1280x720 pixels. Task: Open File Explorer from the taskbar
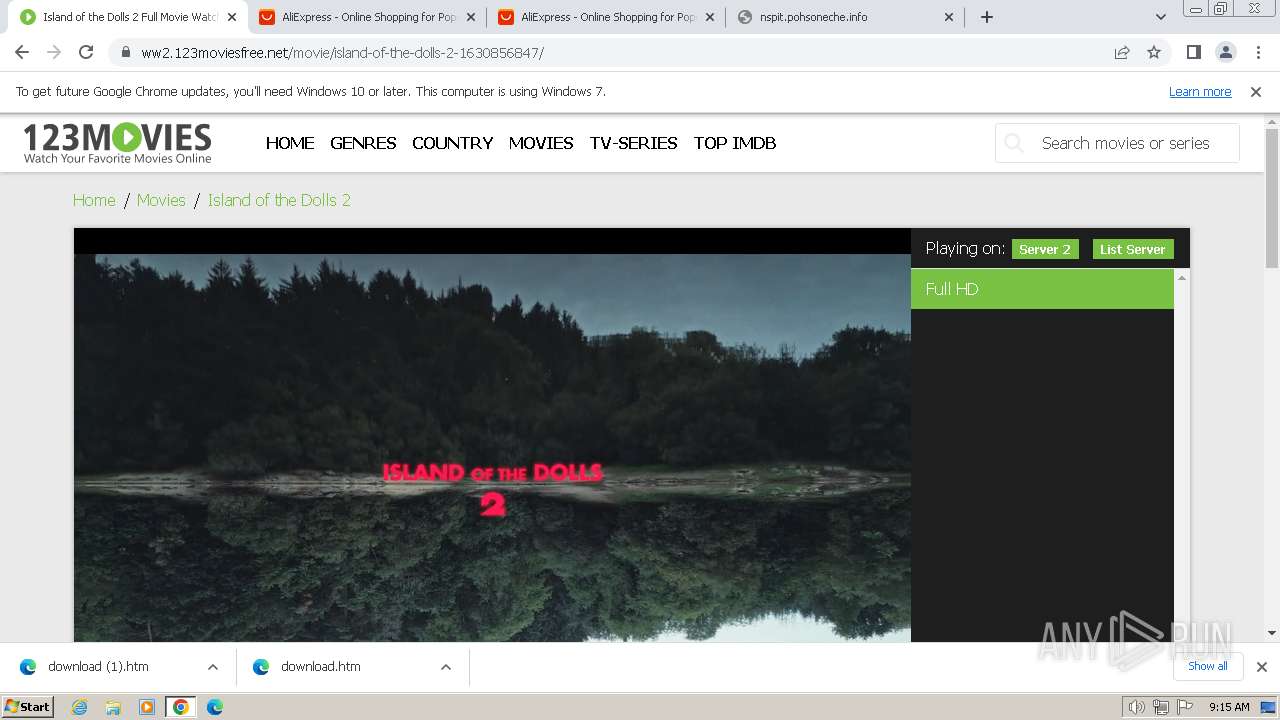[x=113, y=707]
